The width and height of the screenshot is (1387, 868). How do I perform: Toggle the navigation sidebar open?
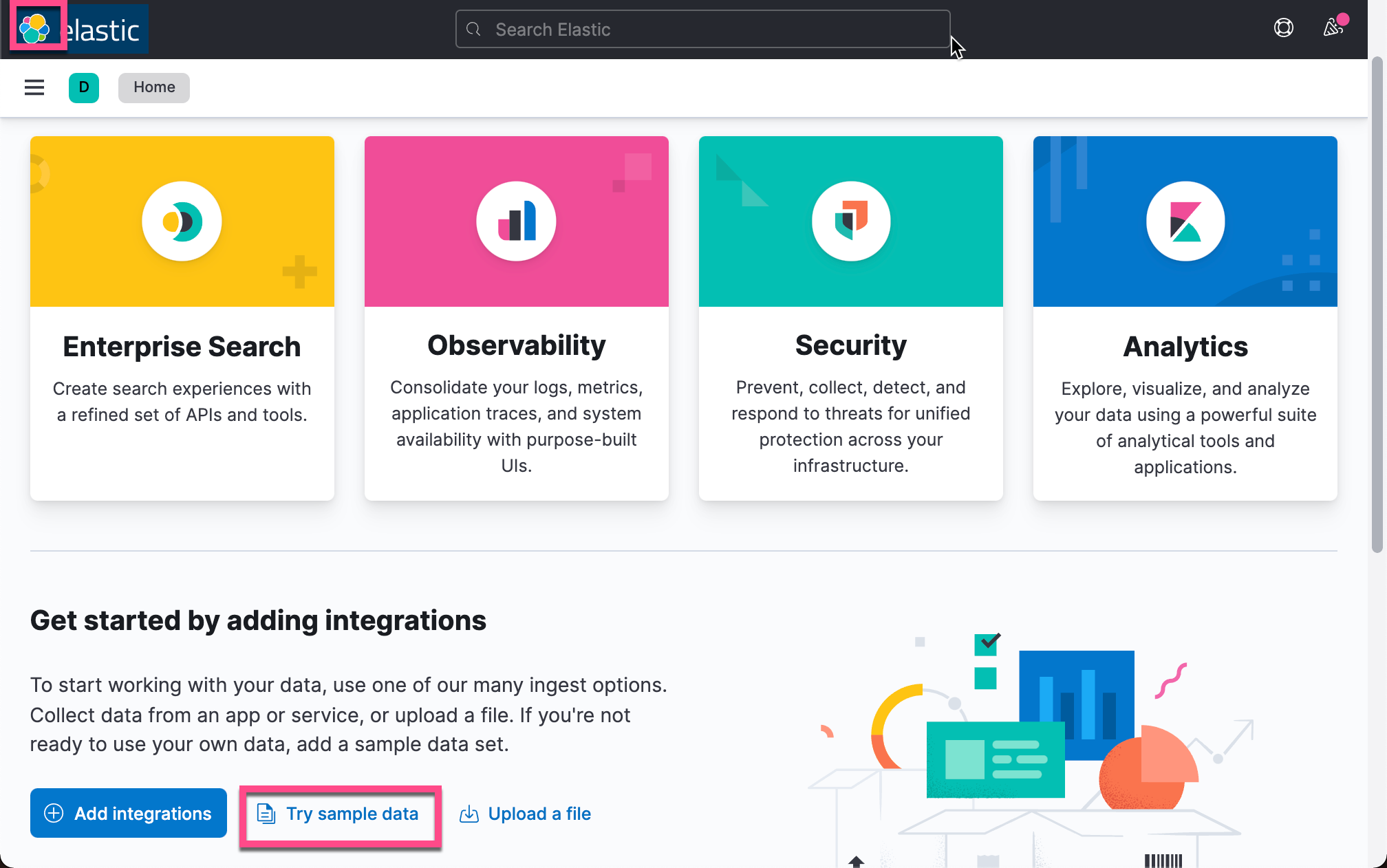click(x=34, y=87)
